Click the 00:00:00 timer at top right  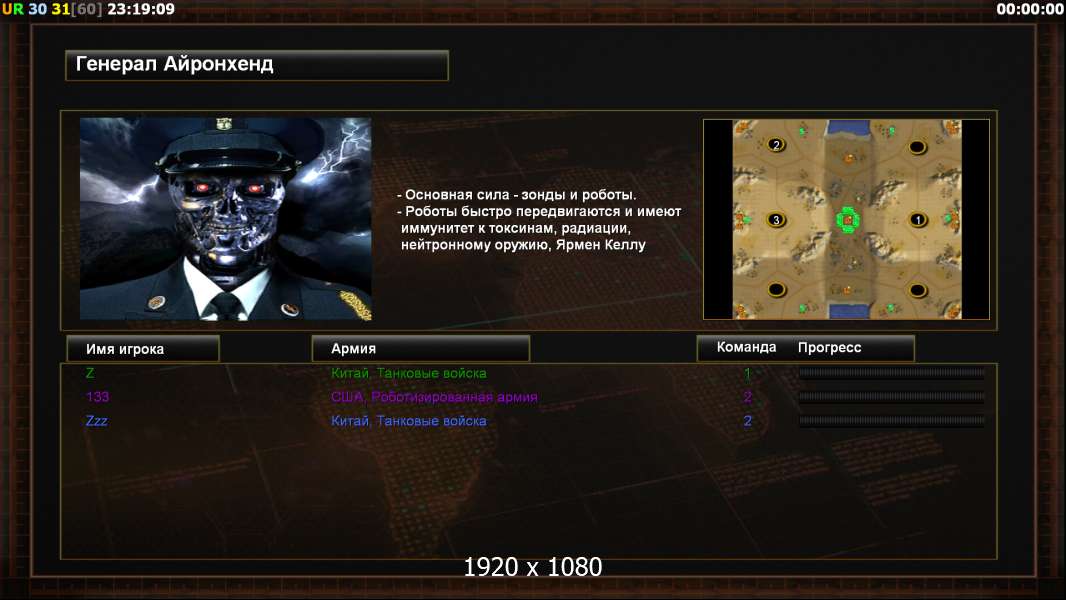(1030, 9)
